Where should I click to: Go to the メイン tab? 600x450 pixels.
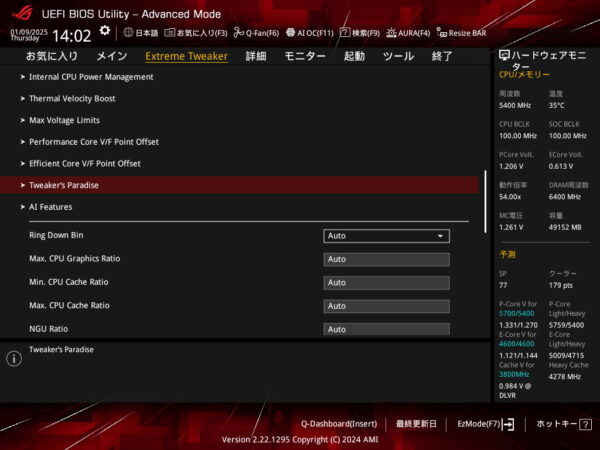(111, 56)
